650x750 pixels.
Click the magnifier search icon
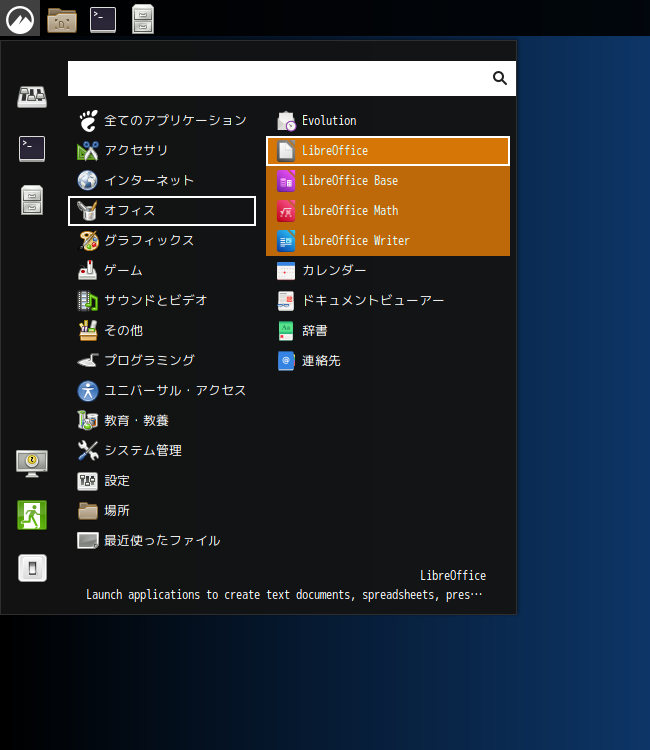click(x=500, y=78)
